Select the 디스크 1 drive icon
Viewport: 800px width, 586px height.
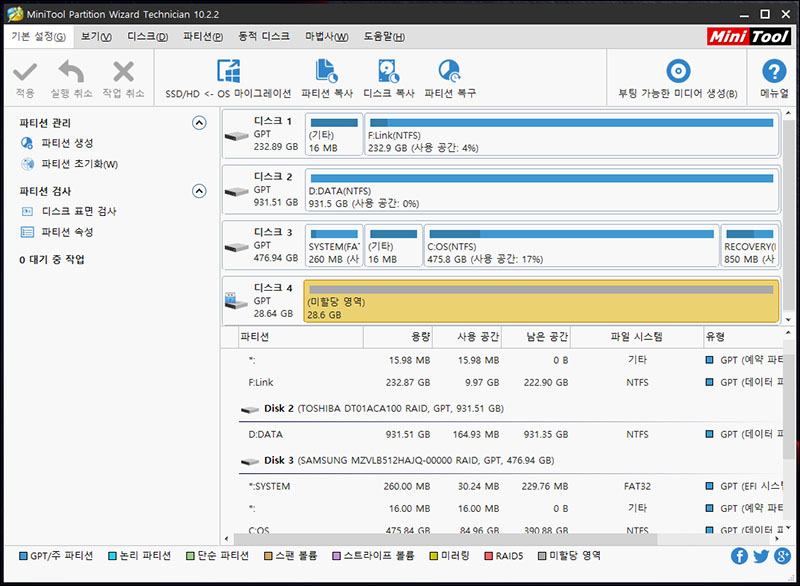tap(237, 136)
